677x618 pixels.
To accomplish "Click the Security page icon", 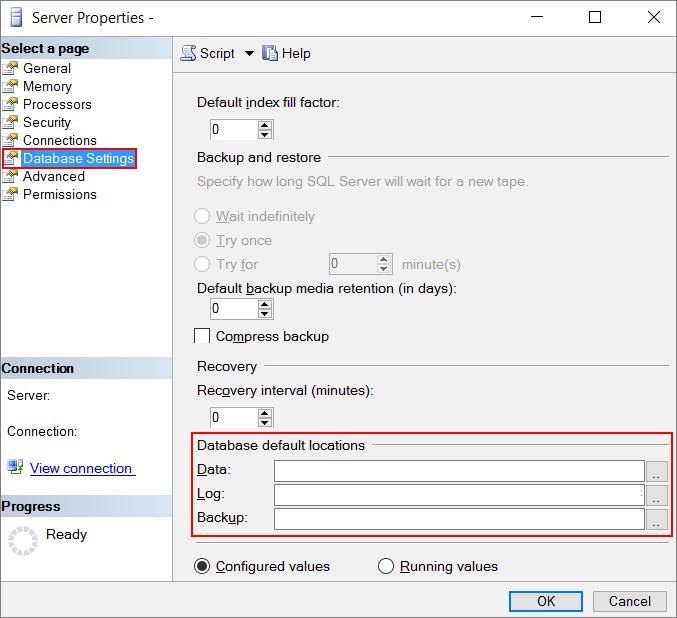I will [10, 123].
